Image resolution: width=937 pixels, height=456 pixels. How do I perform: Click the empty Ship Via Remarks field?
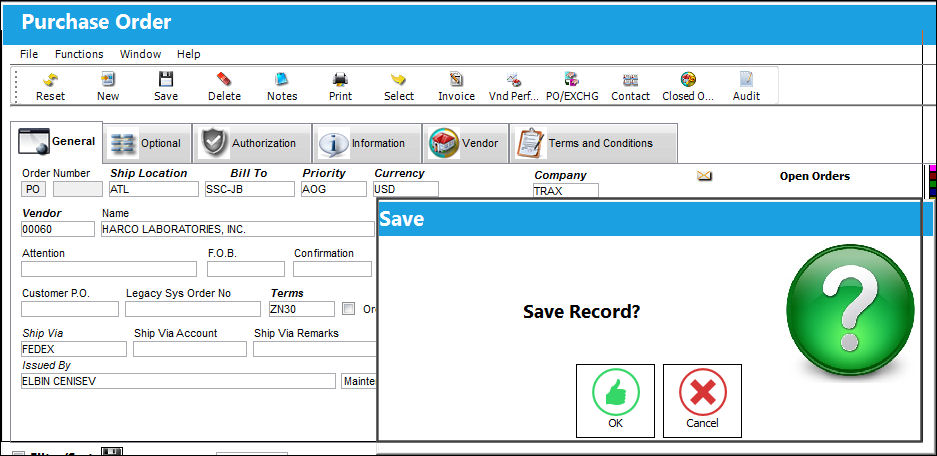(x=315, y=349)
